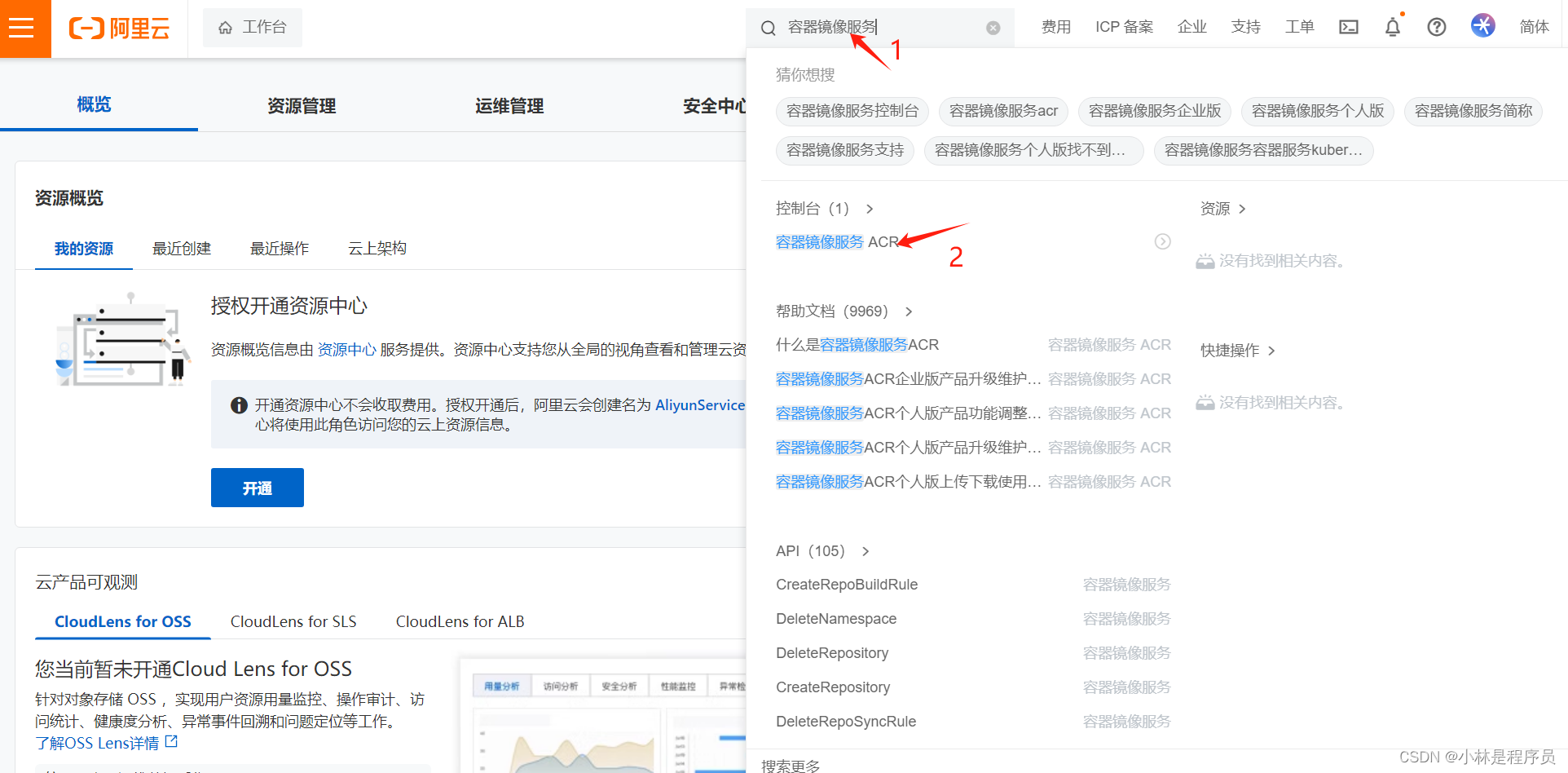Click the home icon in 工作台 button
Viewport: 1568px width, 773px height.
(x=226, y=28)
